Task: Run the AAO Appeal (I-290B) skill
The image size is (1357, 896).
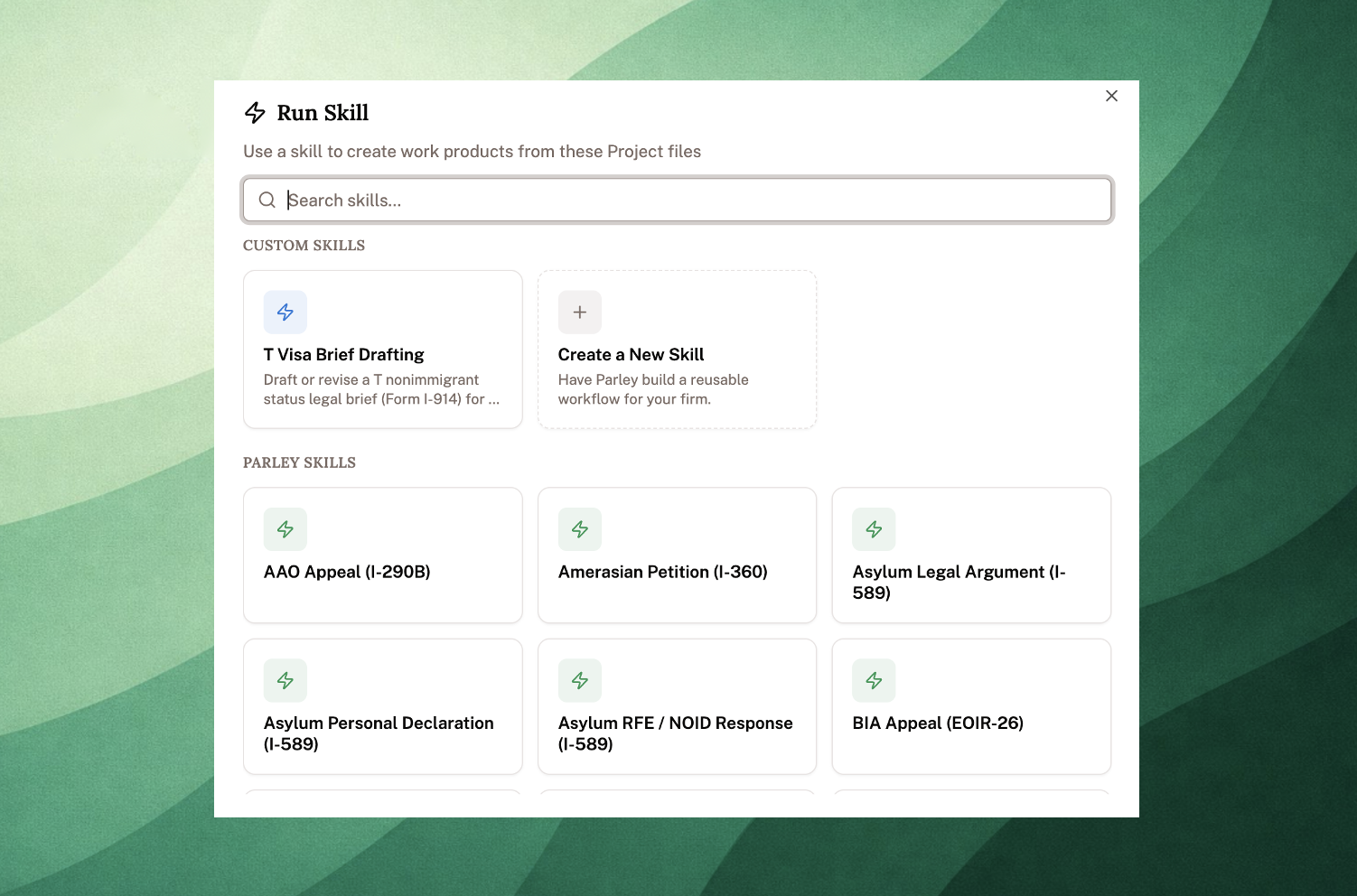Action: (x=383, y=555)
